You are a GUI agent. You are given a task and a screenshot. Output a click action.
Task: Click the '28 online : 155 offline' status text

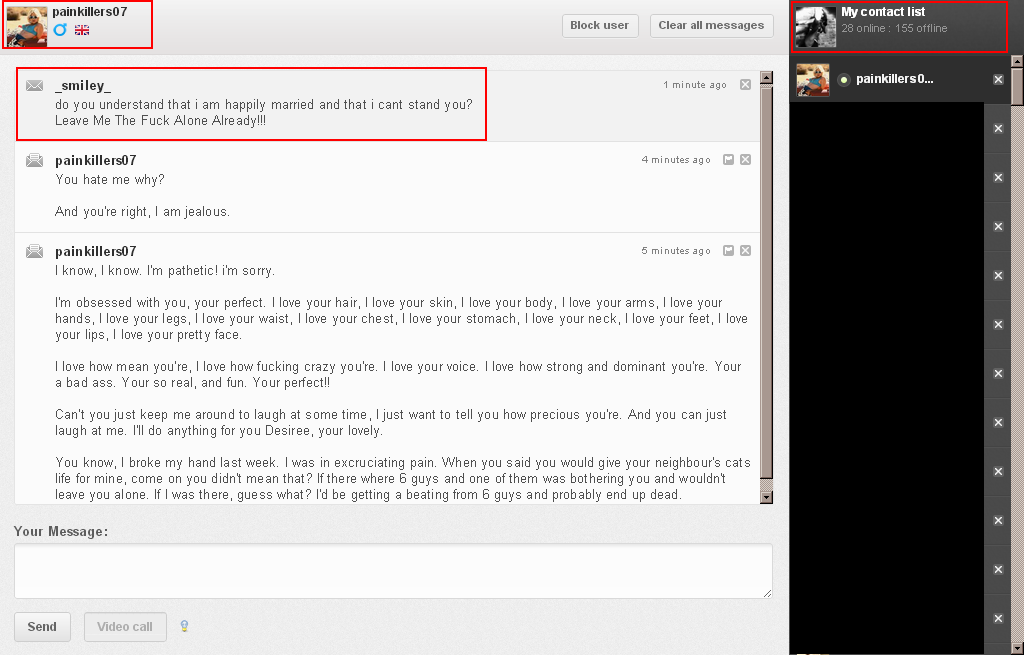point(894,28)
